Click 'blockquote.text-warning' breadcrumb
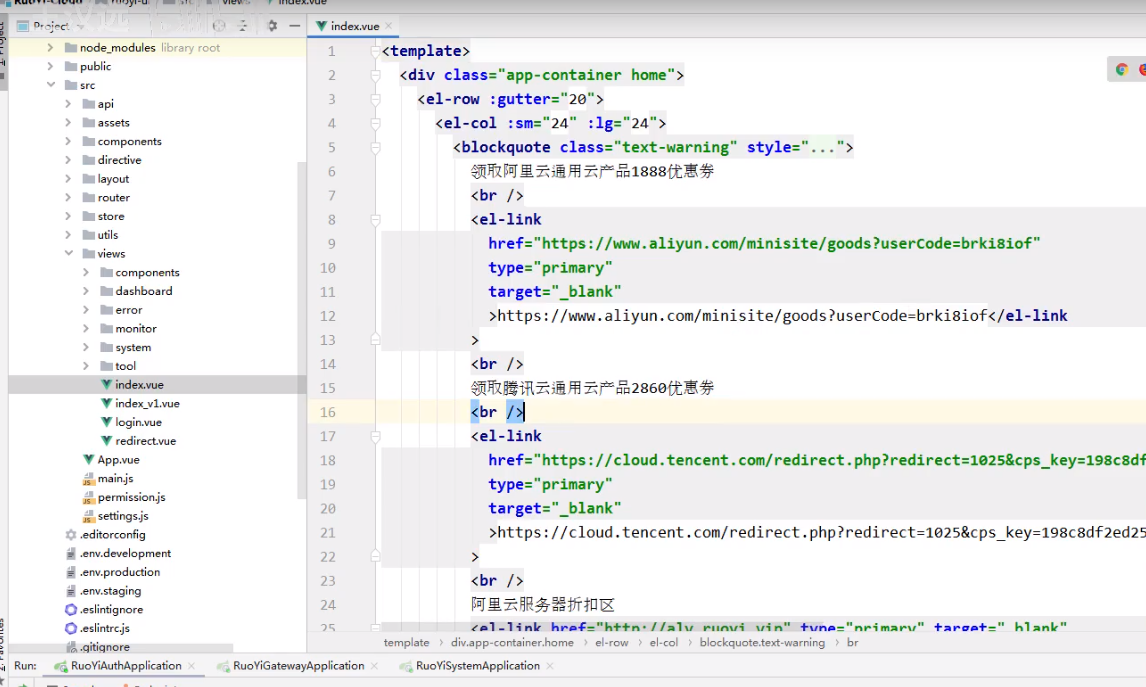The image size is (1146, 687). (762, 642)
